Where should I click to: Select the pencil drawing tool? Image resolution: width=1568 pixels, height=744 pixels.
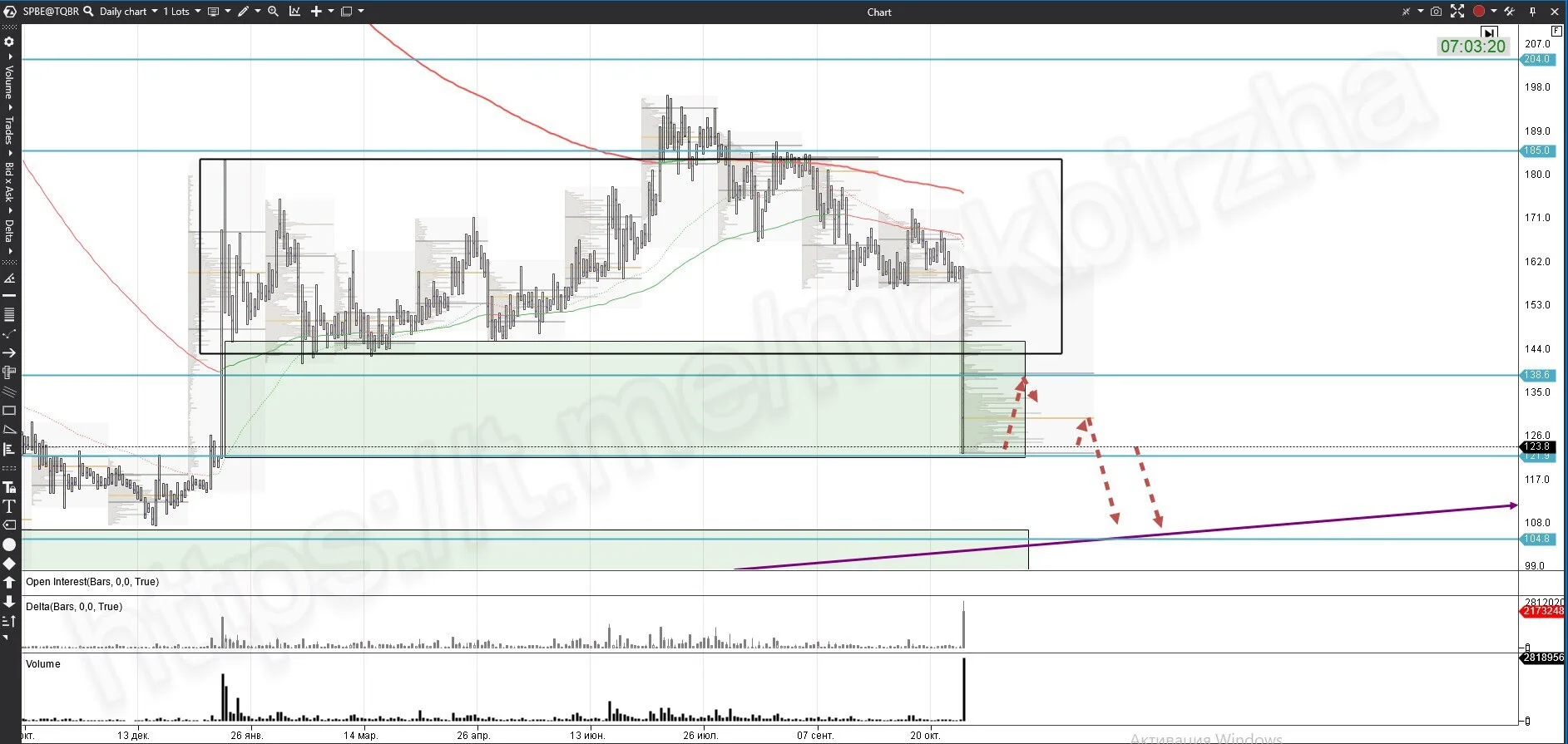pos(243,12)
